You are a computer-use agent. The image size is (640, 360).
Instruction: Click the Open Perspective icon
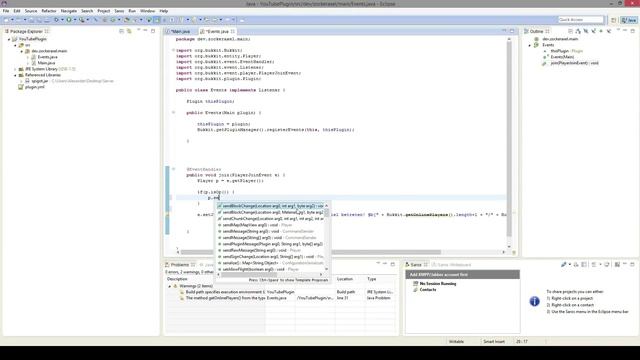pos(613,20)
